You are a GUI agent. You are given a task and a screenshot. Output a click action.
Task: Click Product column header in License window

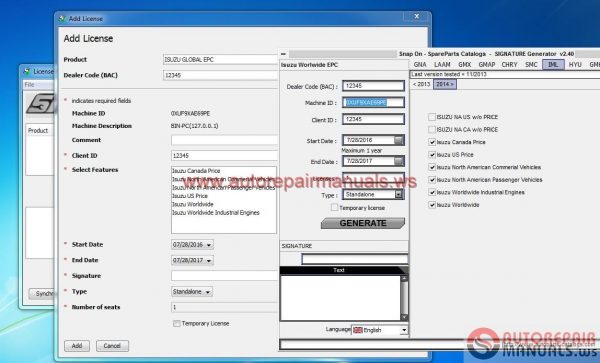tap(38, 130)
